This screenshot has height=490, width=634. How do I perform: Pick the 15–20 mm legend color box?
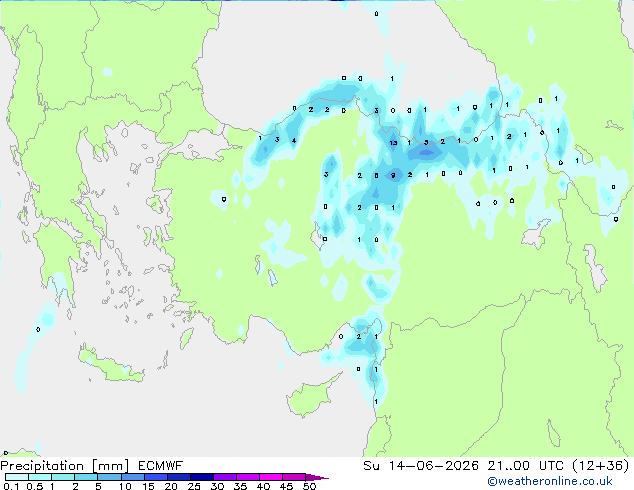[x=155, y=477]
